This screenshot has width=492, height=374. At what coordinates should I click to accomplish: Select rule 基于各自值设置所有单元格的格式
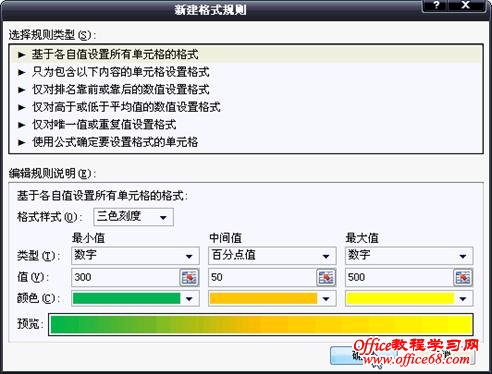(x=246, y=54)
